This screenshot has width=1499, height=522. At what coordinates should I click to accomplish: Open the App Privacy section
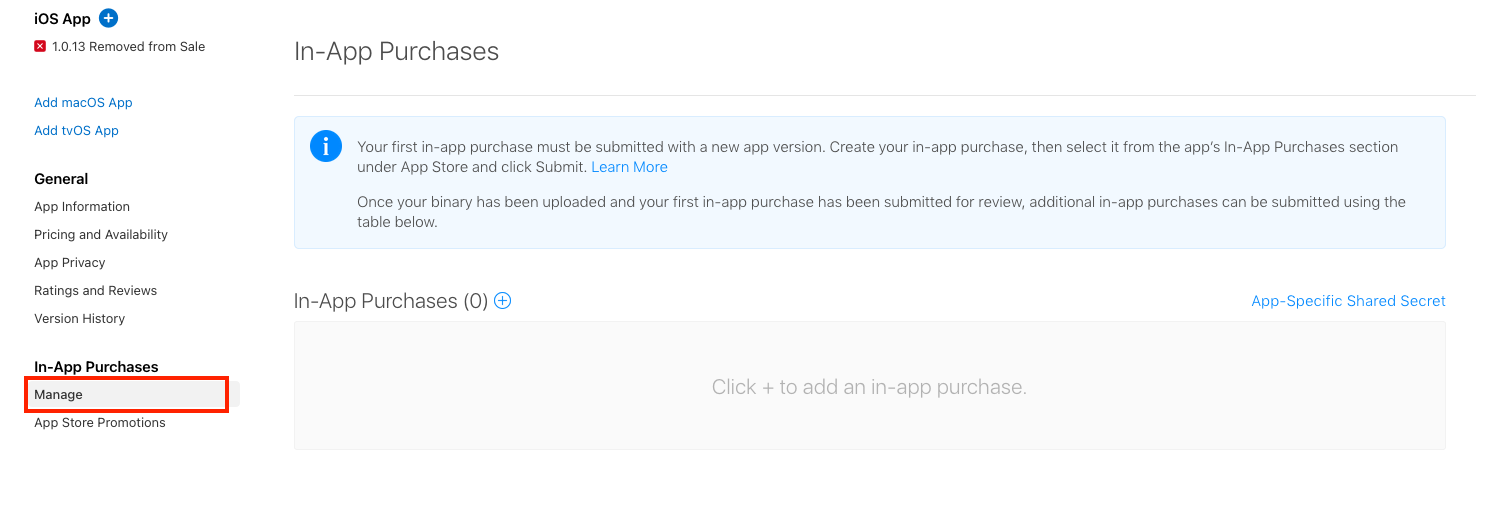[70, 262]
